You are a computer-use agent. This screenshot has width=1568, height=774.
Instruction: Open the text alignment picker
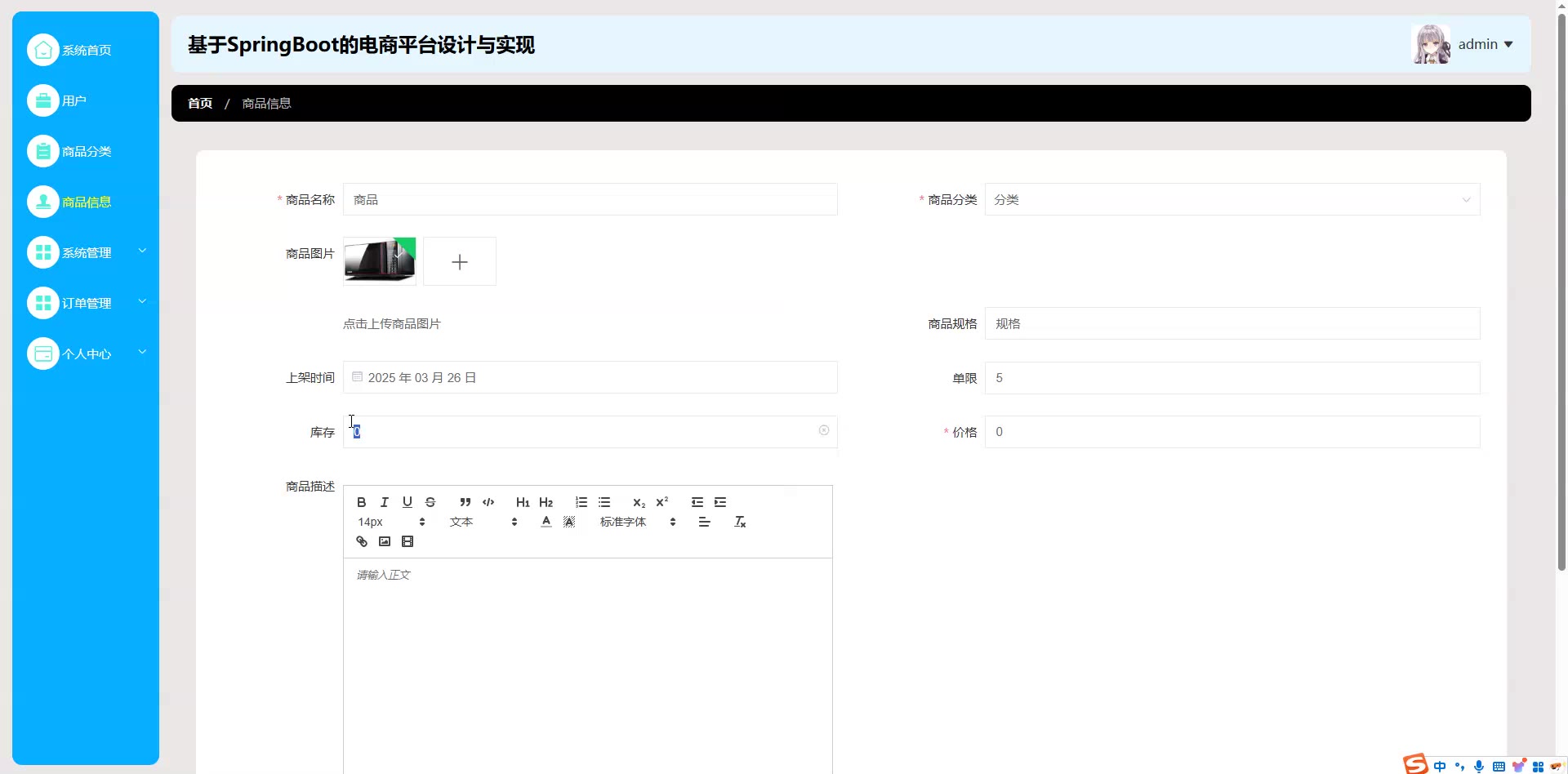tap(704, 522)
